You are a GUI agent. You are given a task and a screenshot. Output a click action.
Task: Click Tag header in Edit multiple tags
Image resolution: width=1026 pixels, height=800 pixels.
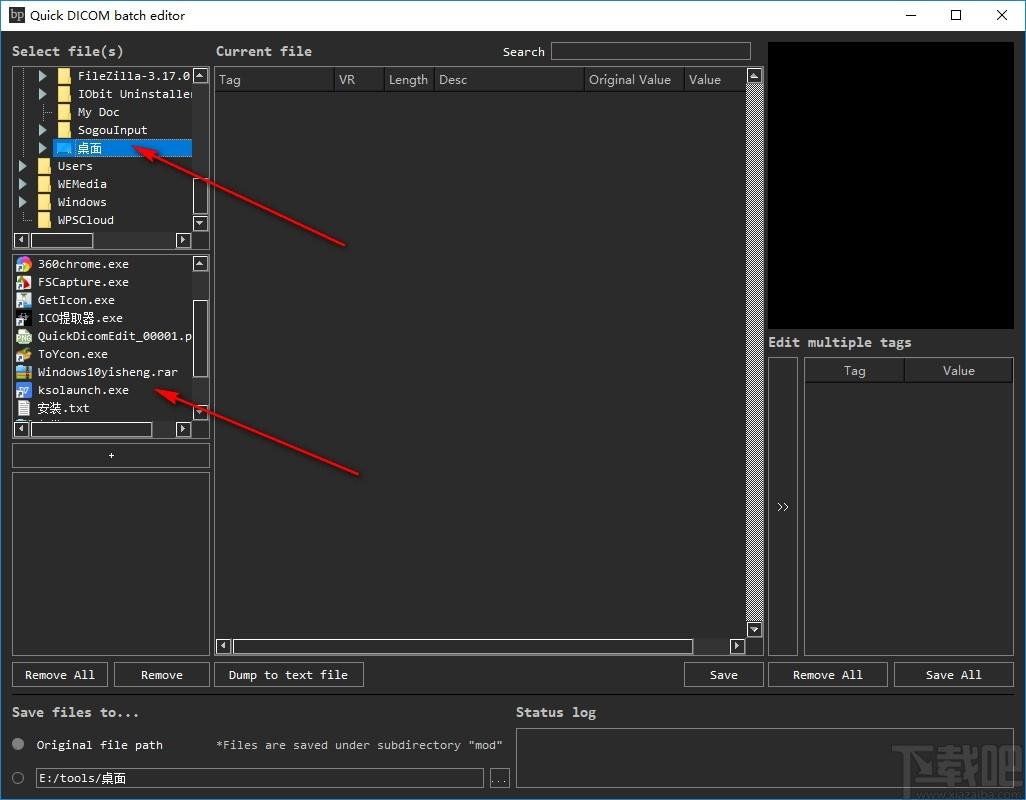point(854,371)
